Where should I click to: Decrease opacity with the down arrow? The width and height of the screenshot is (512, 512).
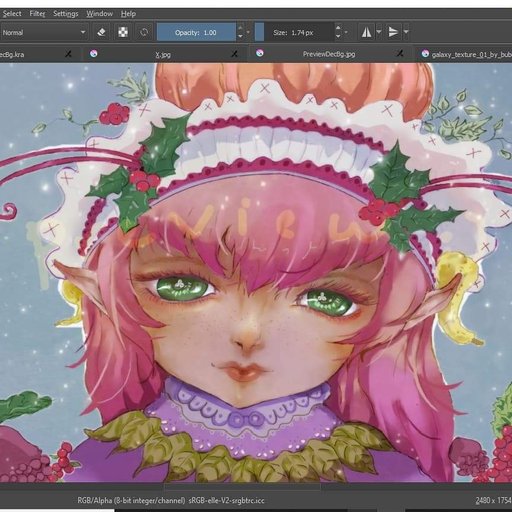[x=240, y=37]
